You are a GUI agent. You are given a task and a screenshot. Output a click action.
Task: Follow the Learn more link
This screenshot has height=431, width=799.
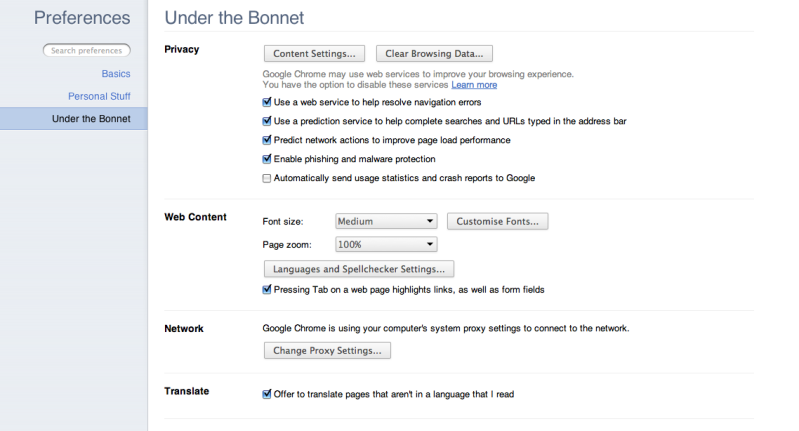coord(474,85)
